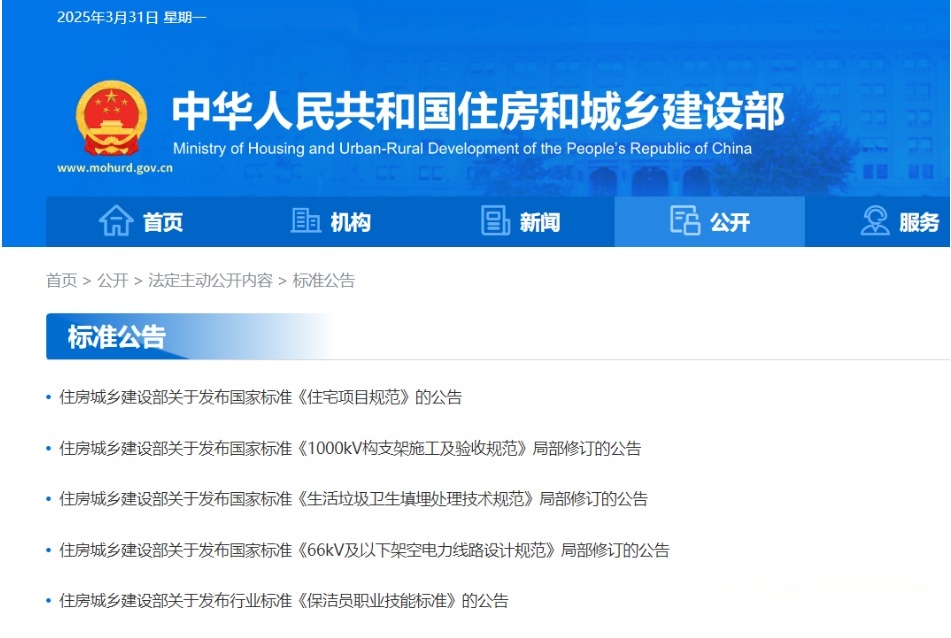The image size is (951, 638).
Task: Open the 1000kV构支架施工及验收规范 announcement
Action: 350,448
